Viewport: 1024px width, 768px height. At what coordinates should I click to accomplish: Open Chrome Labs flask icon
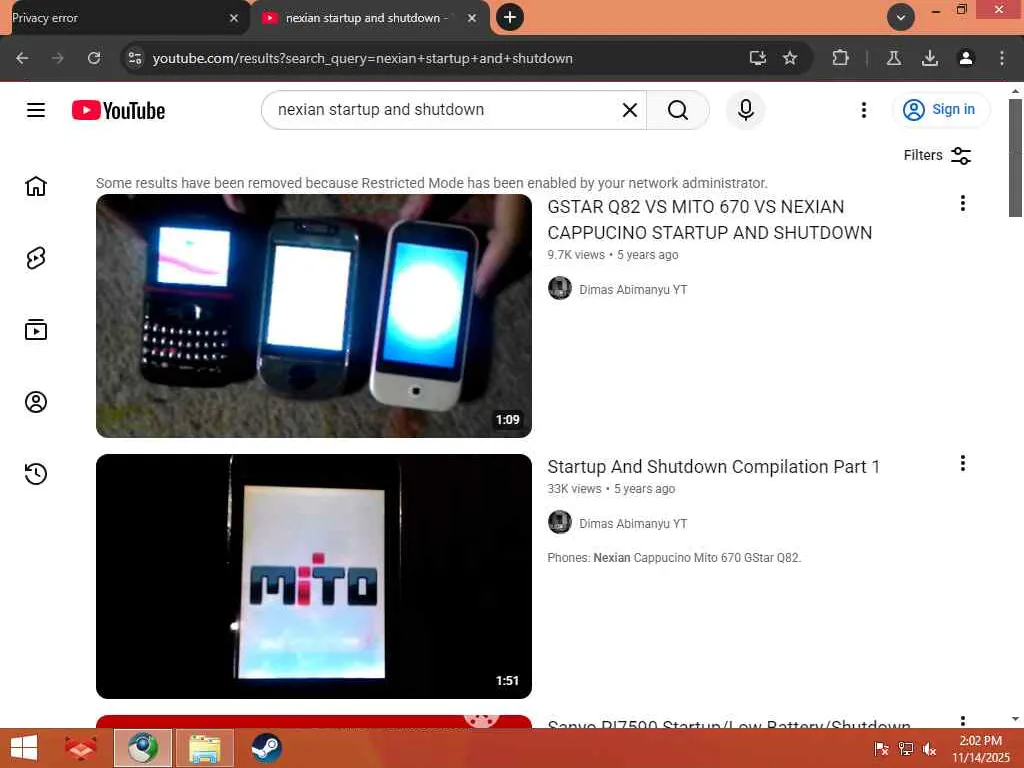pyautogui.click(x=894, y=58)
